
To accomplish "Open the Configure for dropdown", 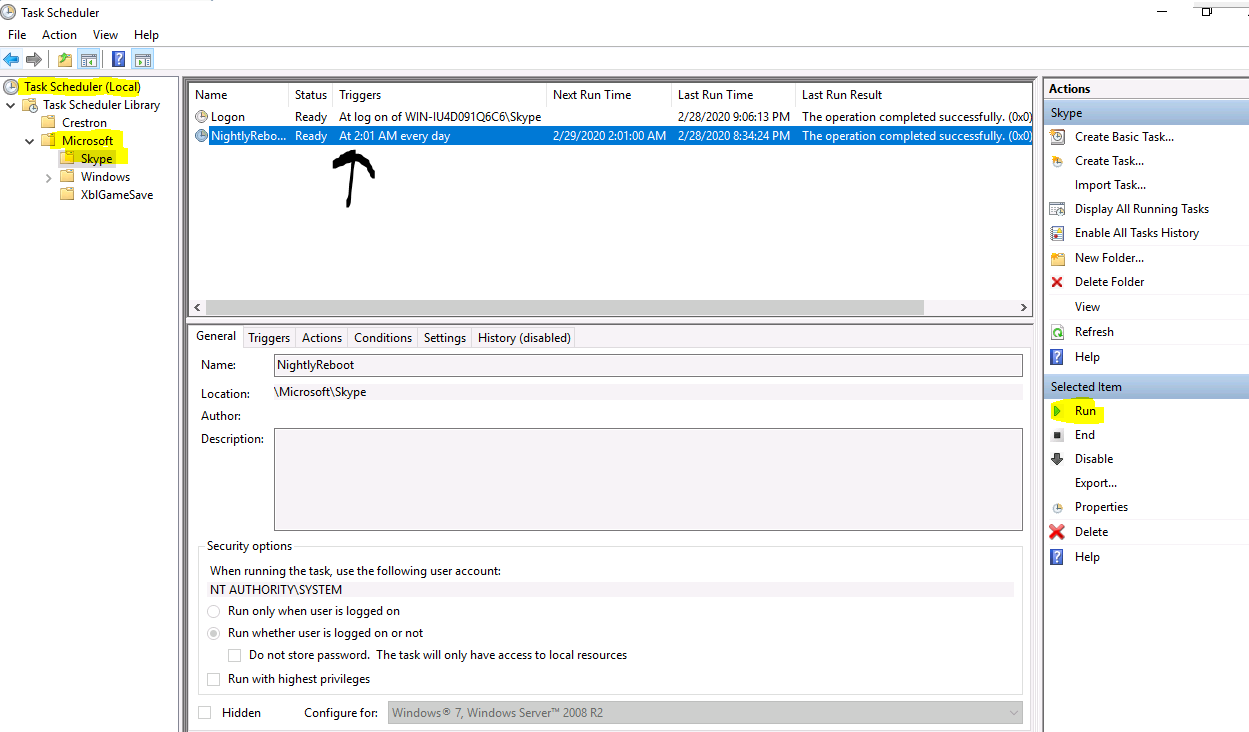I will coord(1014,713).
